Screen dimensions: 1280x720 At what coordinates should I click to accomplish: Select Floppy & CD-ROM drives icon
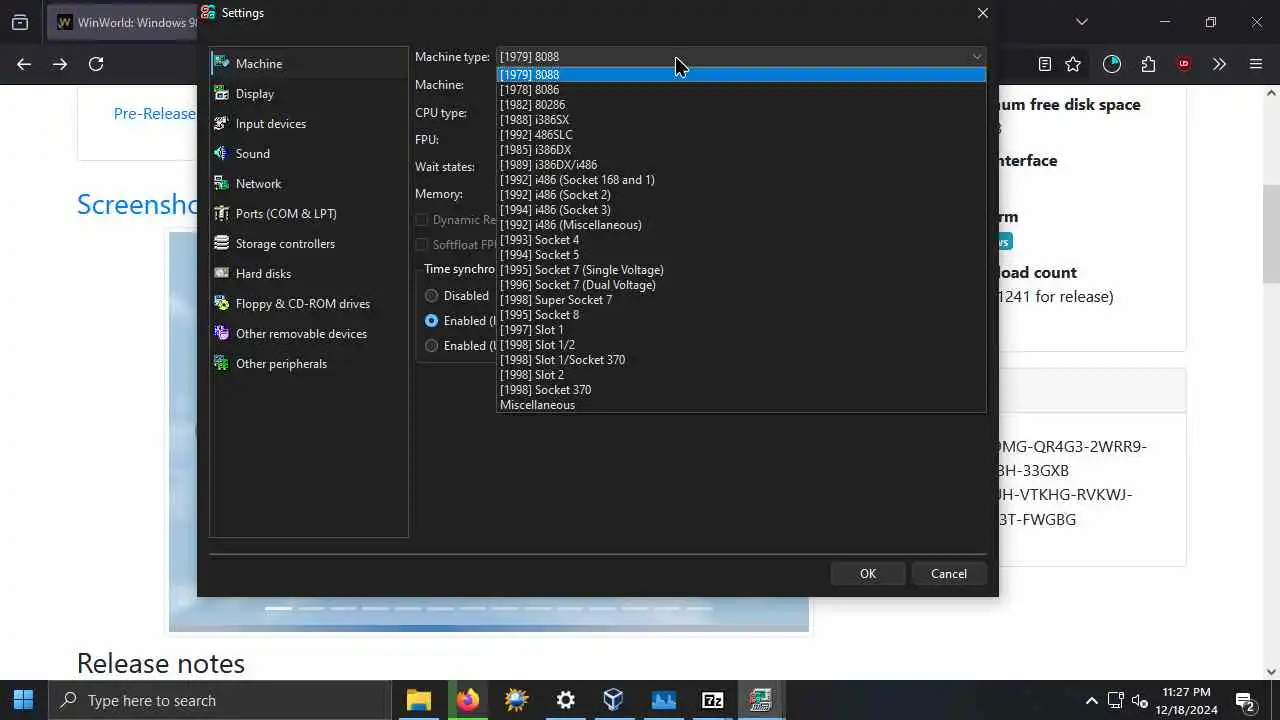pos(221,303)
